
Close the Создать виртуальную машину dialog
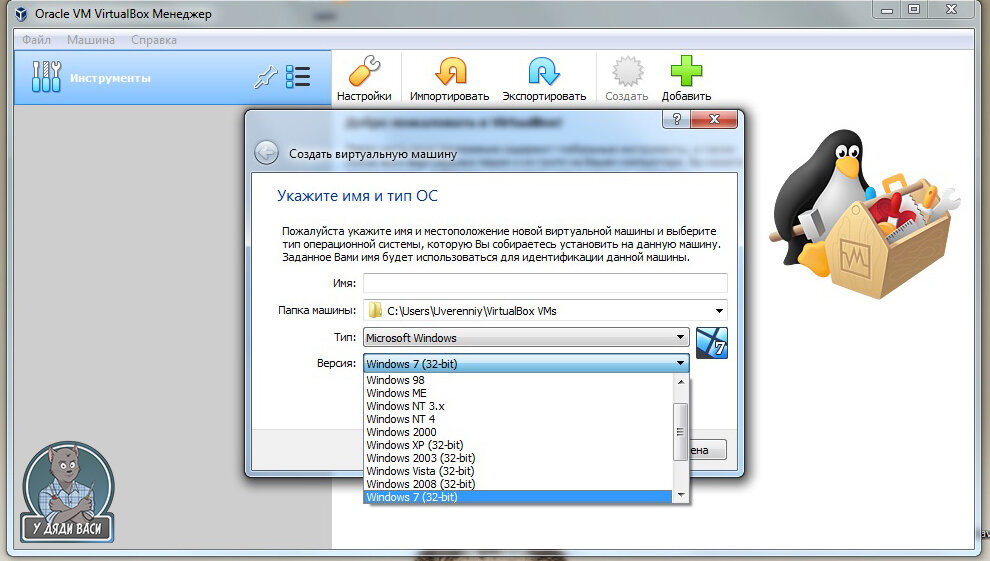tap(714, 119)
